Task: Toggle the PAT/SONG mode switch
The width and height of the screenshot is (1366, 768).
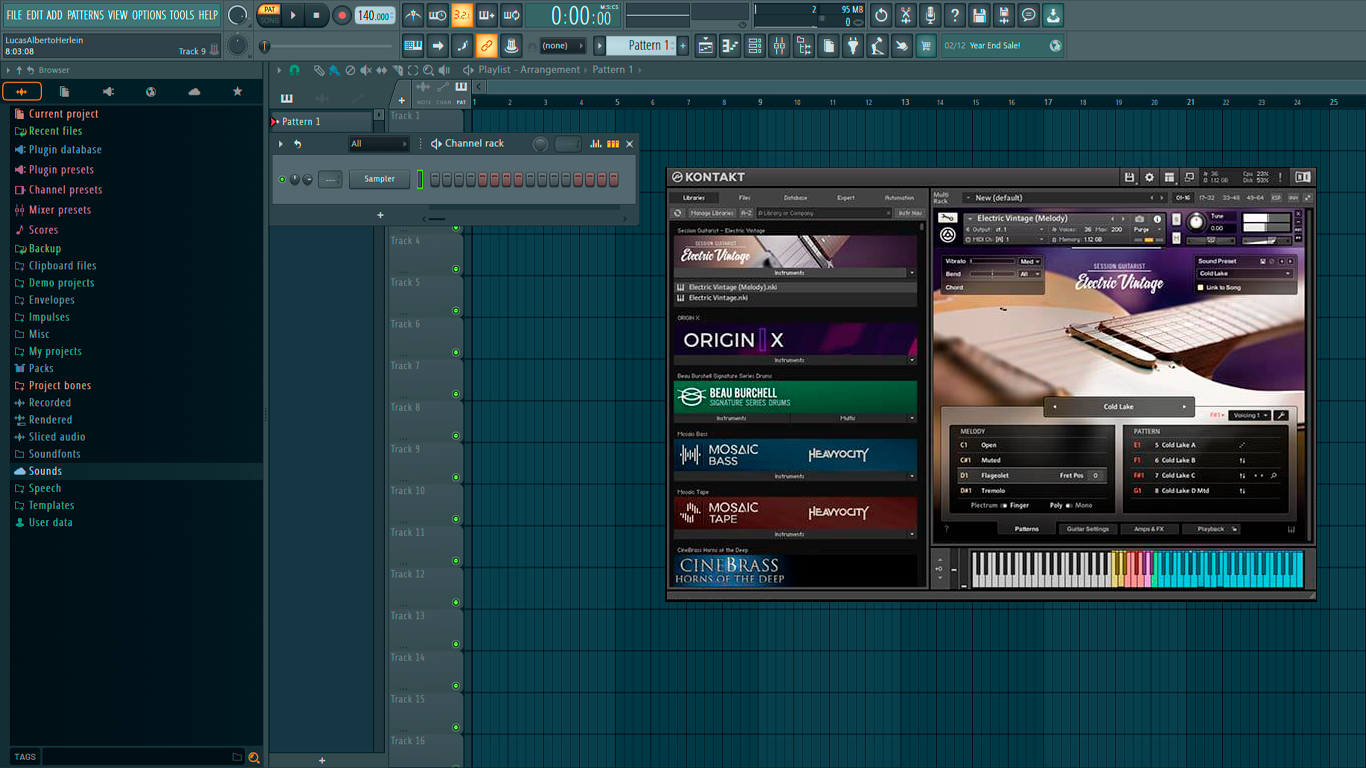Action: (269, 15)
